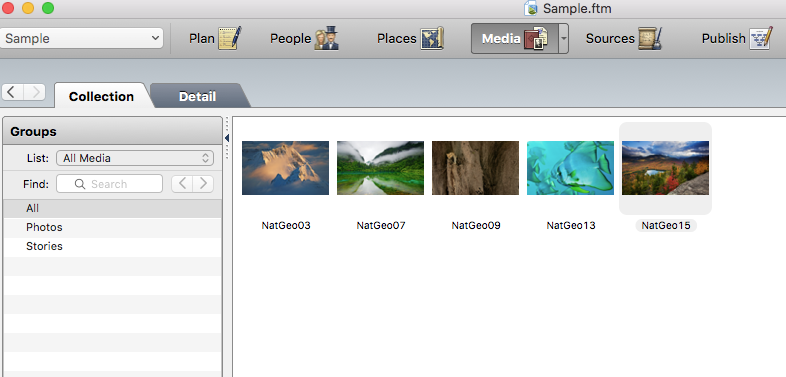Open the Sources workspace scroll icon
This screenshot has height=377, width=786.
point(650,38)
